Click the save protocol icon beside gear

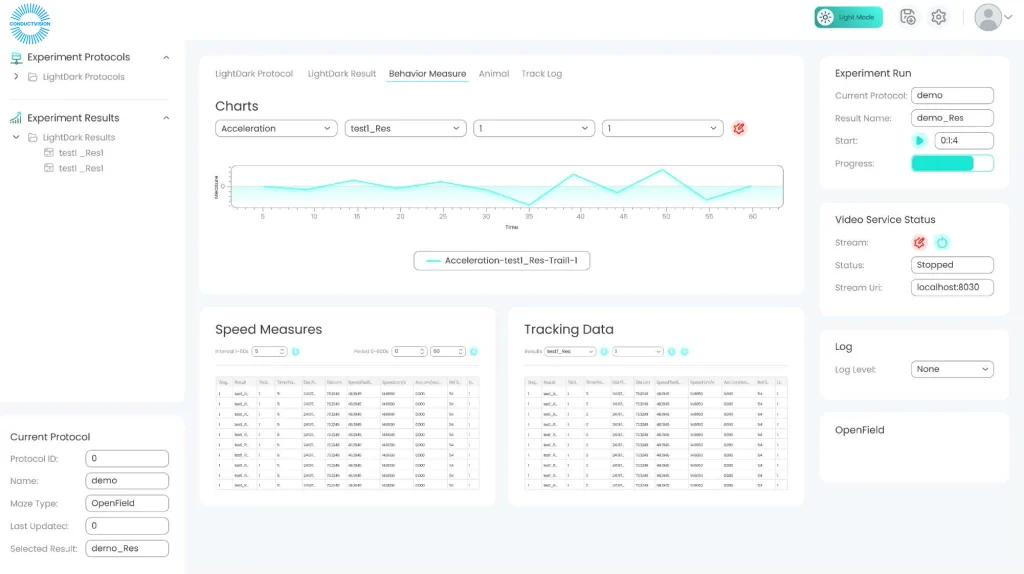908,17
